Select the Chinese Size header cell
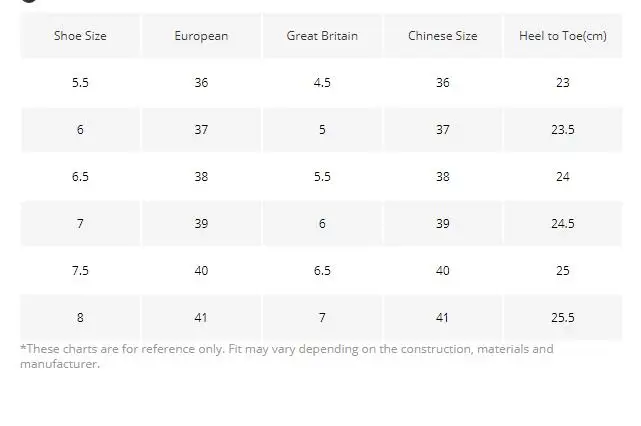The image size is (641, 426). click(x=443, y=36)
